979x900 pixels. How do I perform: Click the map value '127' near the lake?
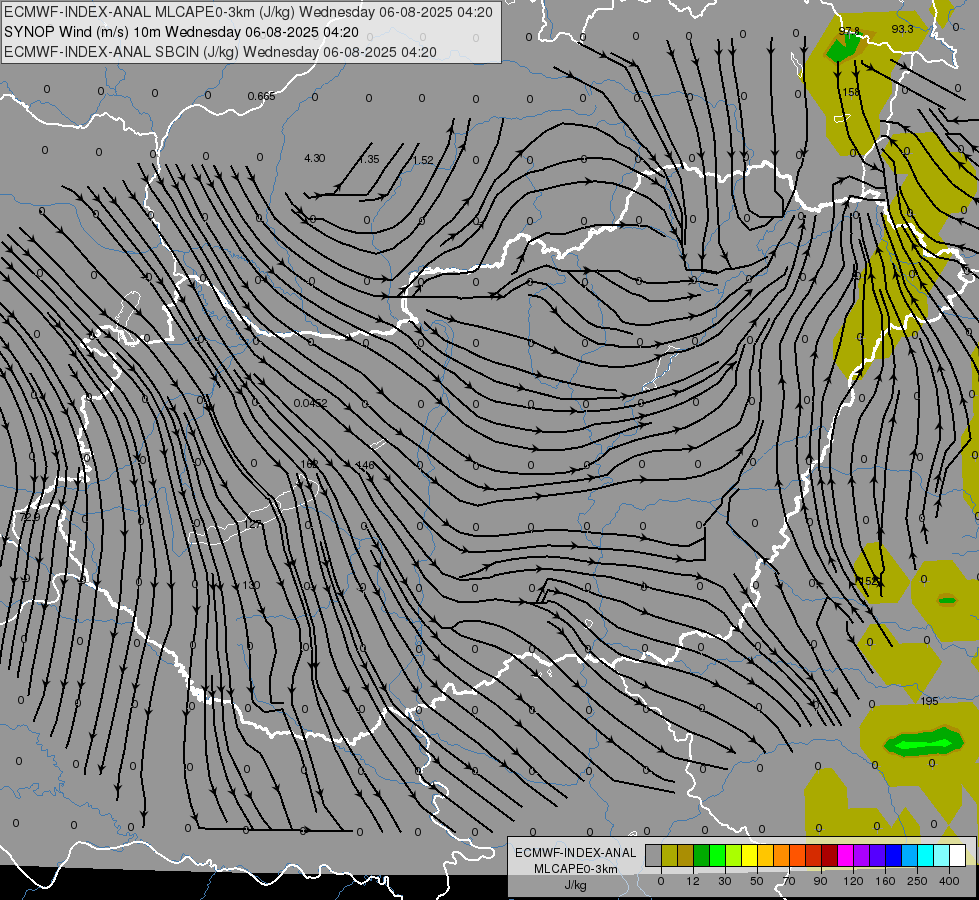pos(253,524)
